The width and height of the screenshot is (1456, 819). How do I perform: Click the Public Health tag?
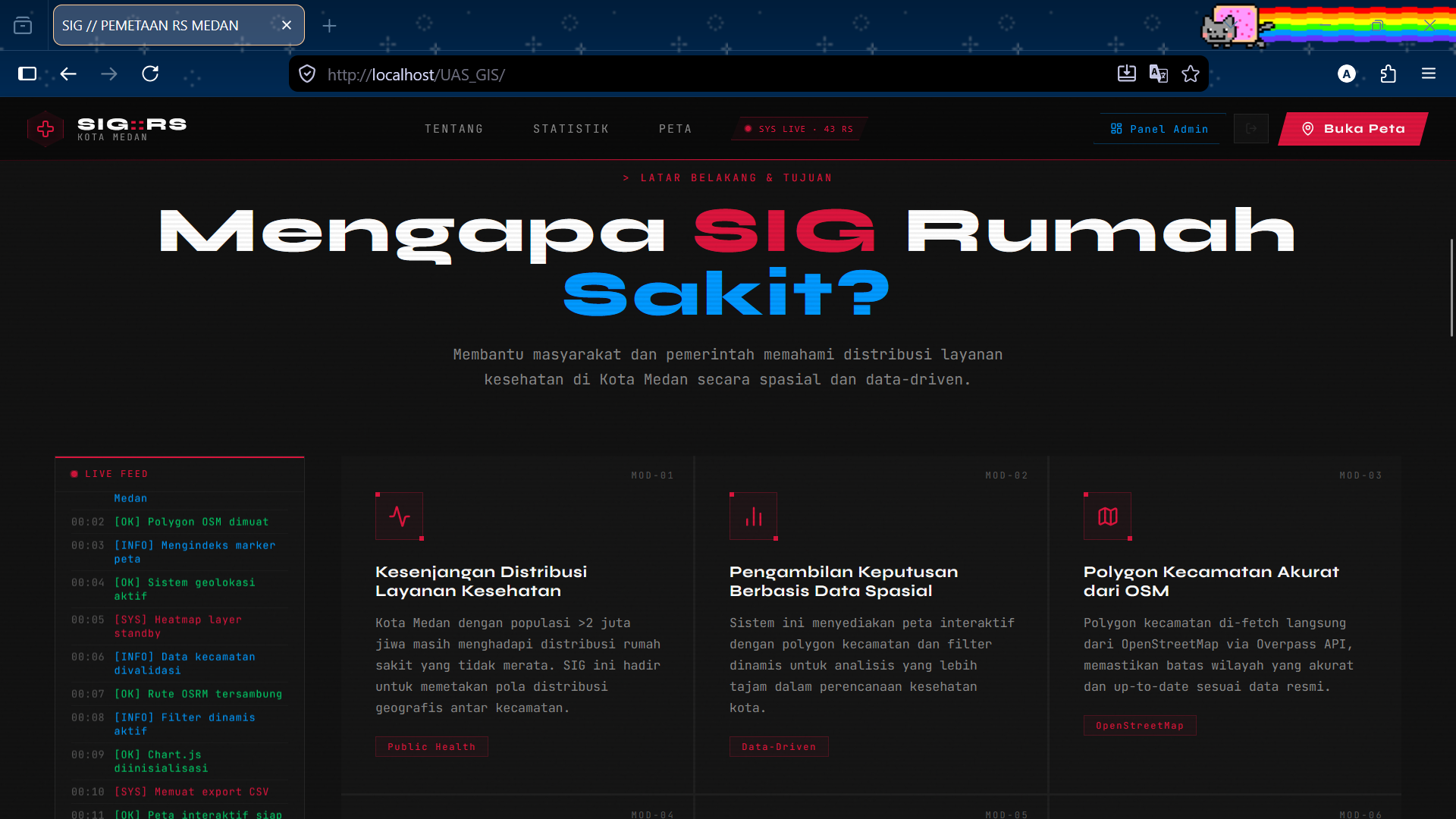click(431, 747)
